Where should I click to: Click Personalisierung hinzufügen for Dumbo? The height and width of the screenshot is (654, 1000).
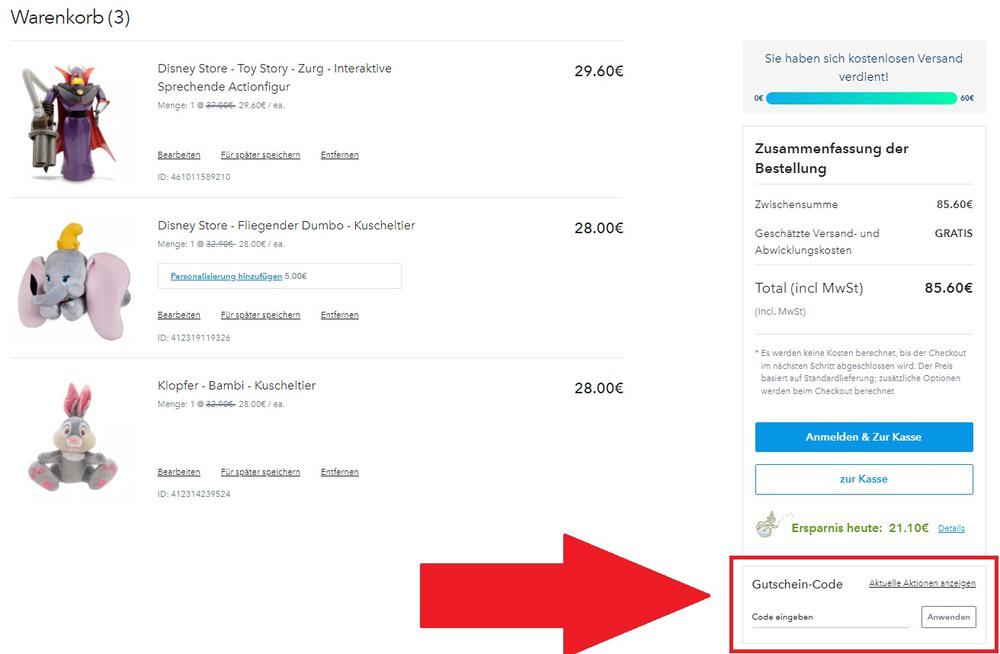coord(226,276)
